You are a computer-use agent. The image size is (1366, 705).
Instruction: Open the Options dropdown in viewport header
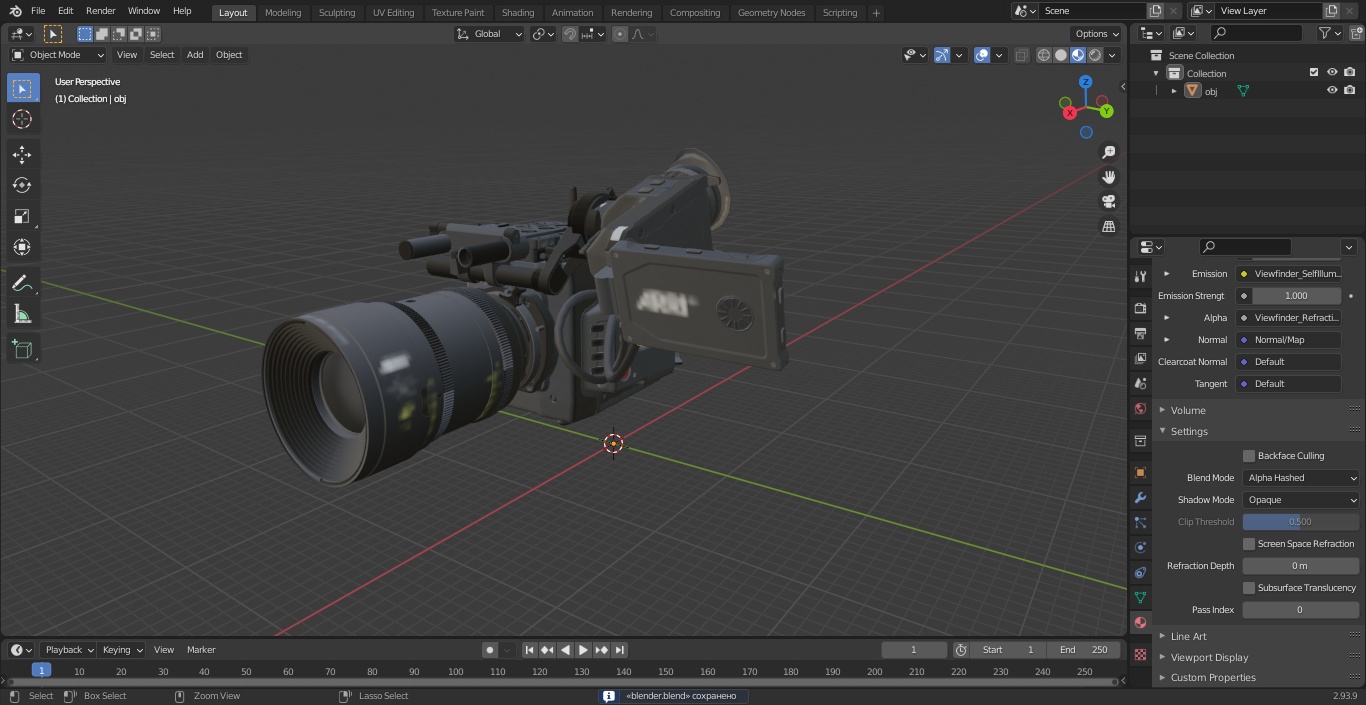(x=1097, y=34)
